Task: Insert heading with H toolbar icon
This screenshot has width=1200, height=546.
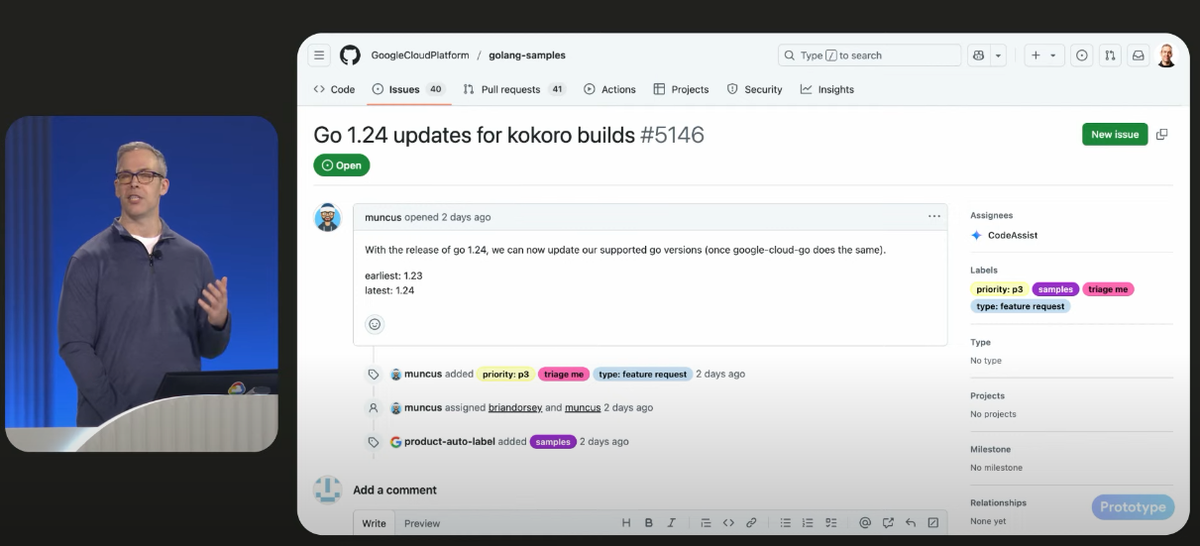Action: click(x=626, y=523)
